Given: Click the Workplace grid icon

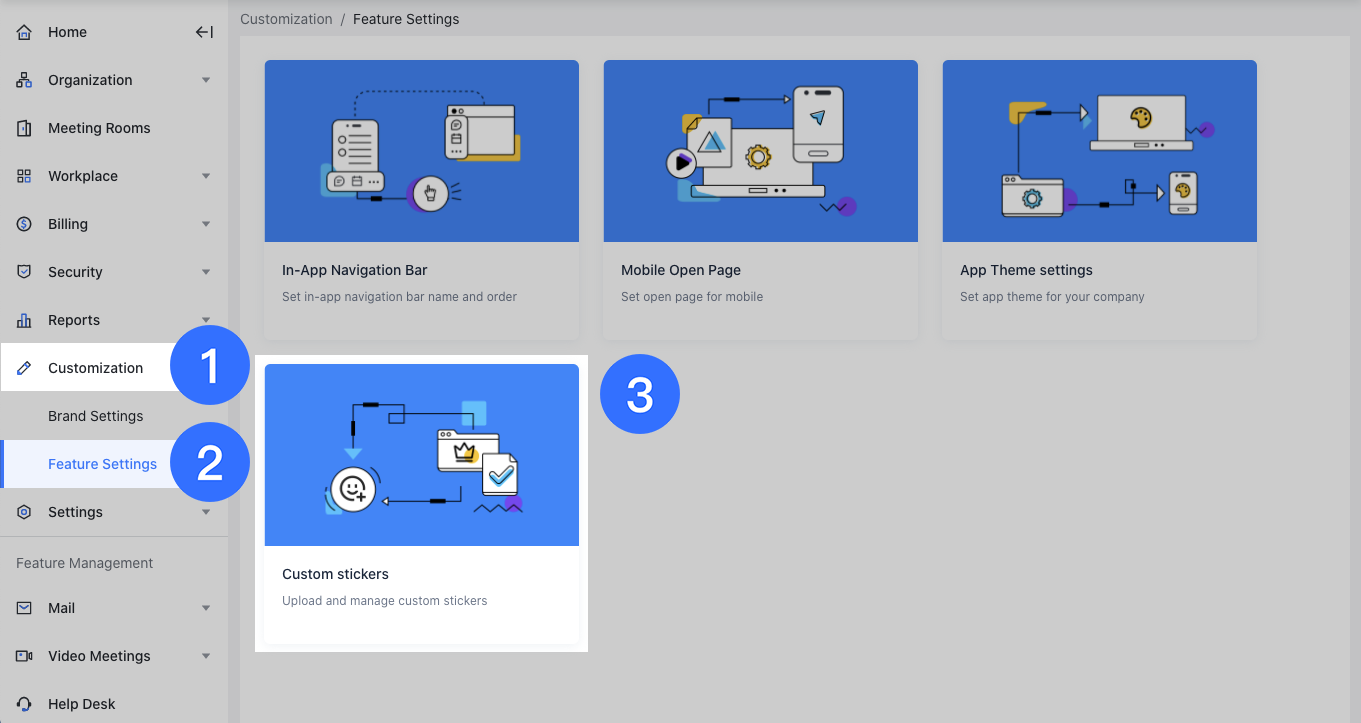Looking at the screenshot, I should point(24,176).
